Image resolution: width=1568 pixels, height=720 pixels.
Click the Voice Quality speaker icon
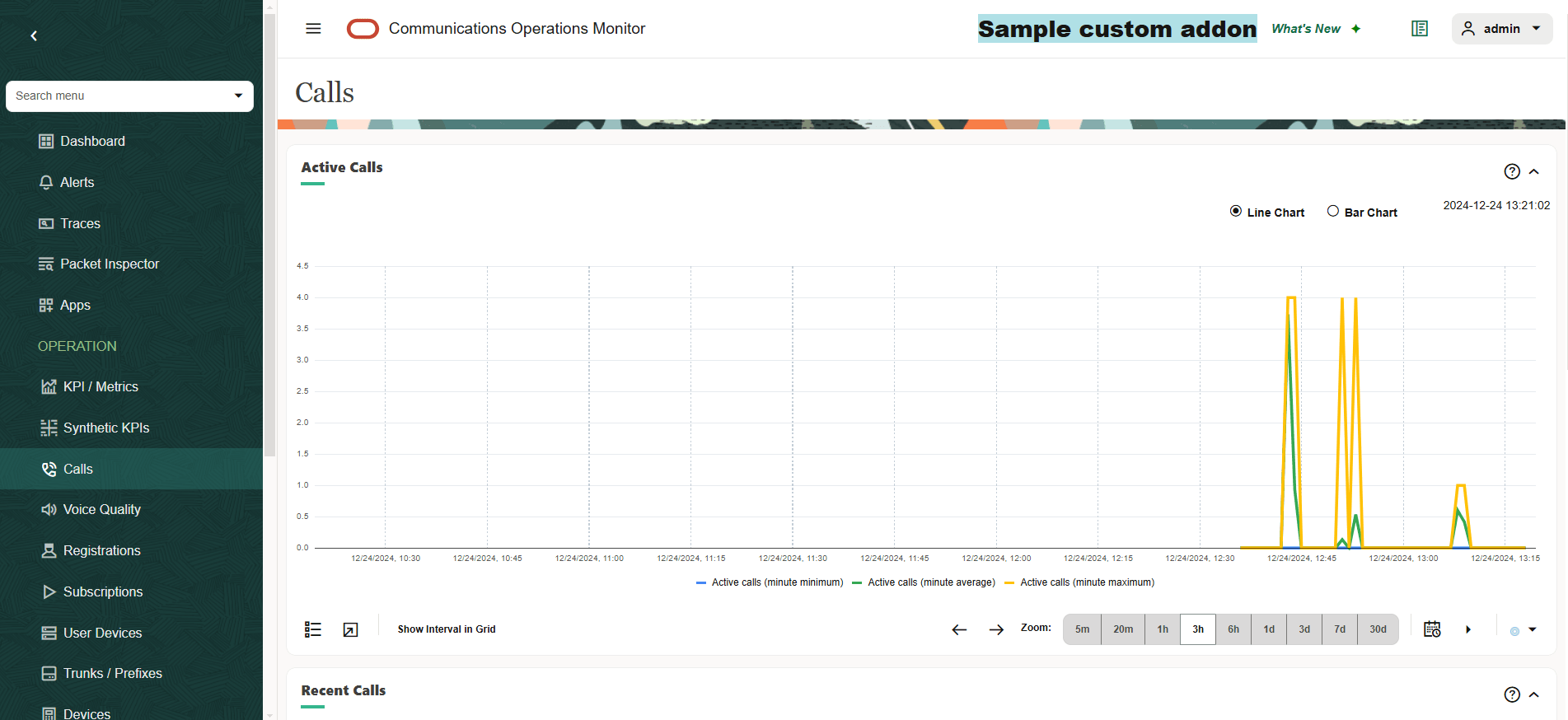(49, 509)
